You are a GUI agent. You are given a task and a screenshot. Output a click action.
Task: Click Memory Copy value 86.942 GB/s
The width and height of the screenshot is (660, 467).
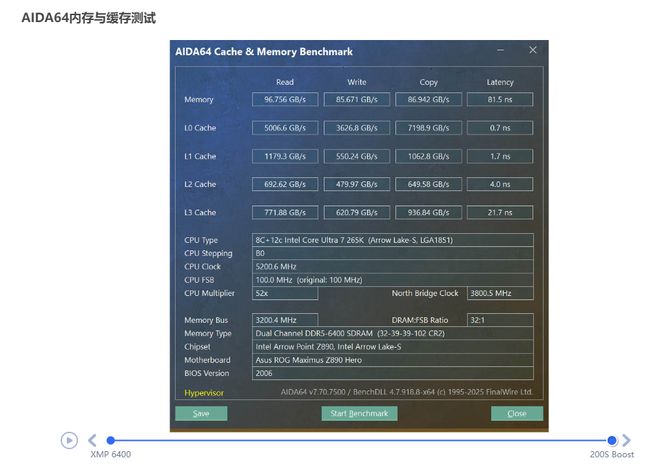pos(428,99)
